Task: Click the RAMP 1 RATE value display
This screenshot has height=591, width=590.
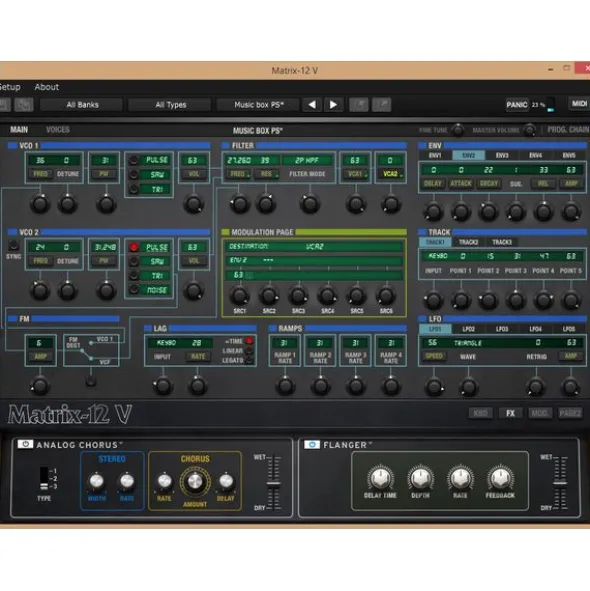Action: point(285,343)
